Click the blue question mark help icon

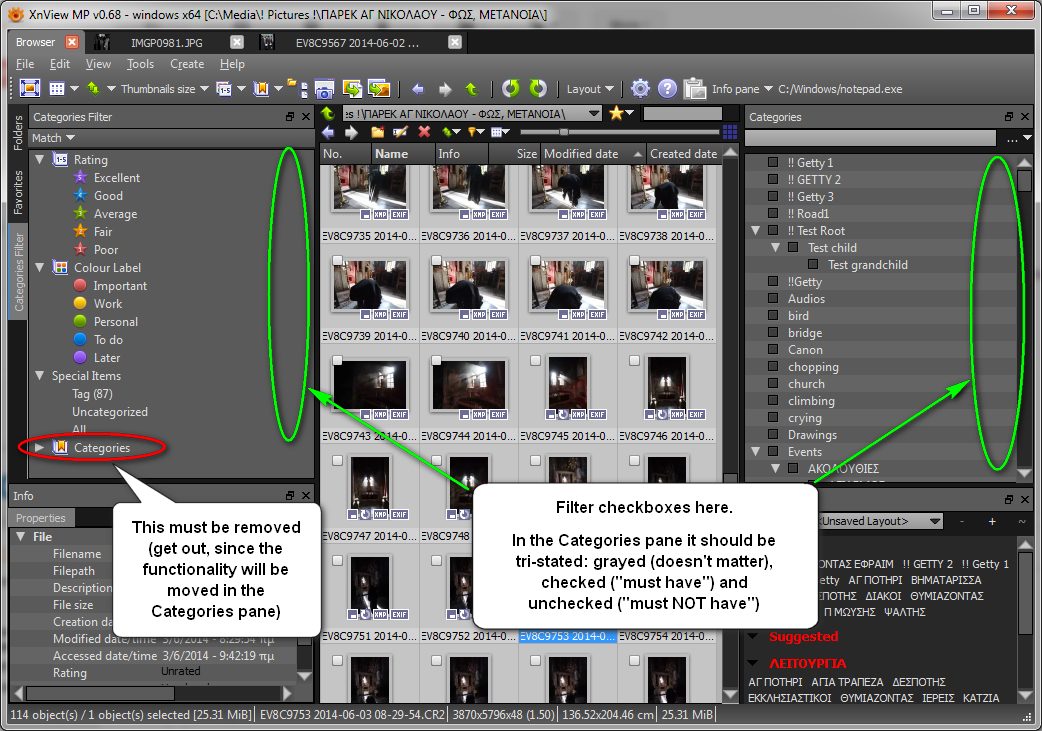(667, 88)
